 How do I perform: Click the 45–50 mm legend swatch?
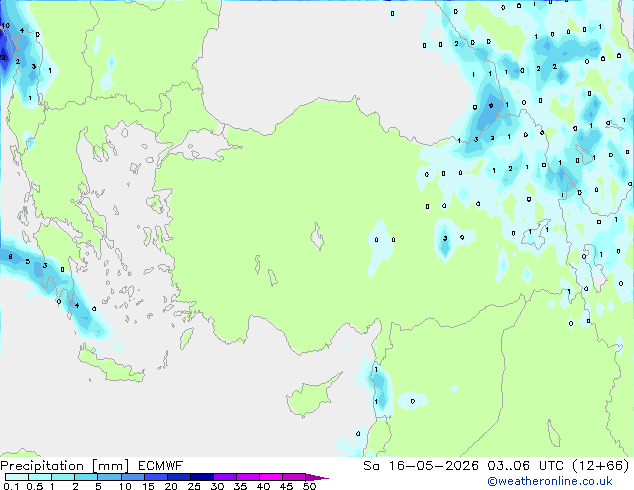[x=294, y=477]
